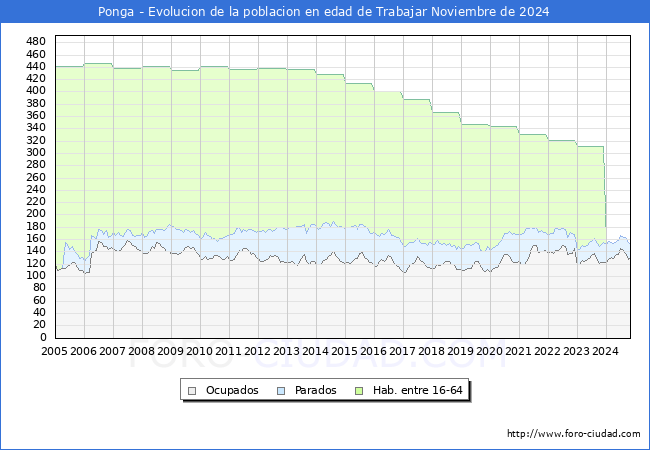650x450 pixels.
Task: Click the y-axis value 440
Action: (x=36, y=66)
